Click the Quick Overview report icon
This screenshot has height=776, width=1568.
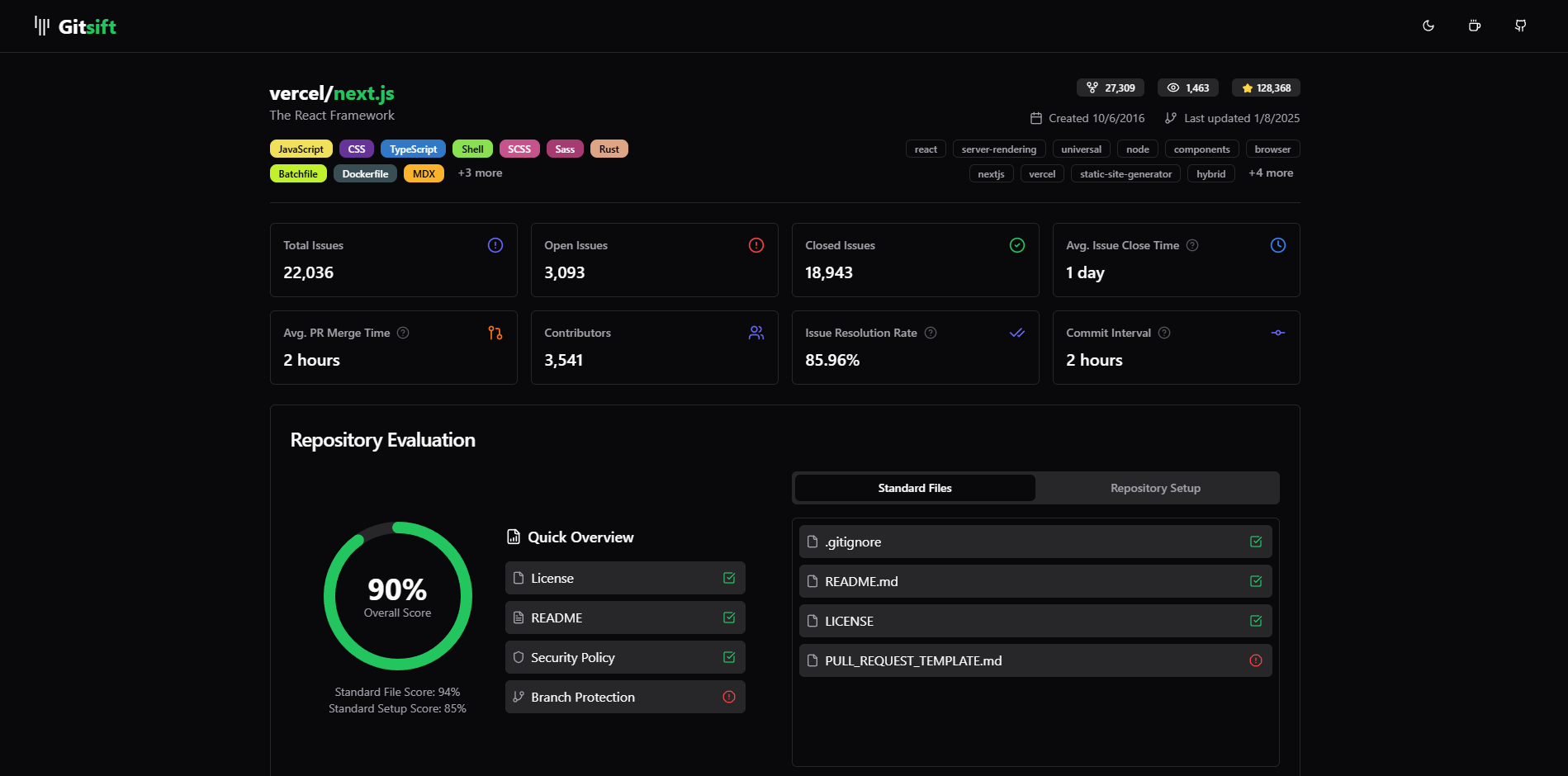pos(514,537)
